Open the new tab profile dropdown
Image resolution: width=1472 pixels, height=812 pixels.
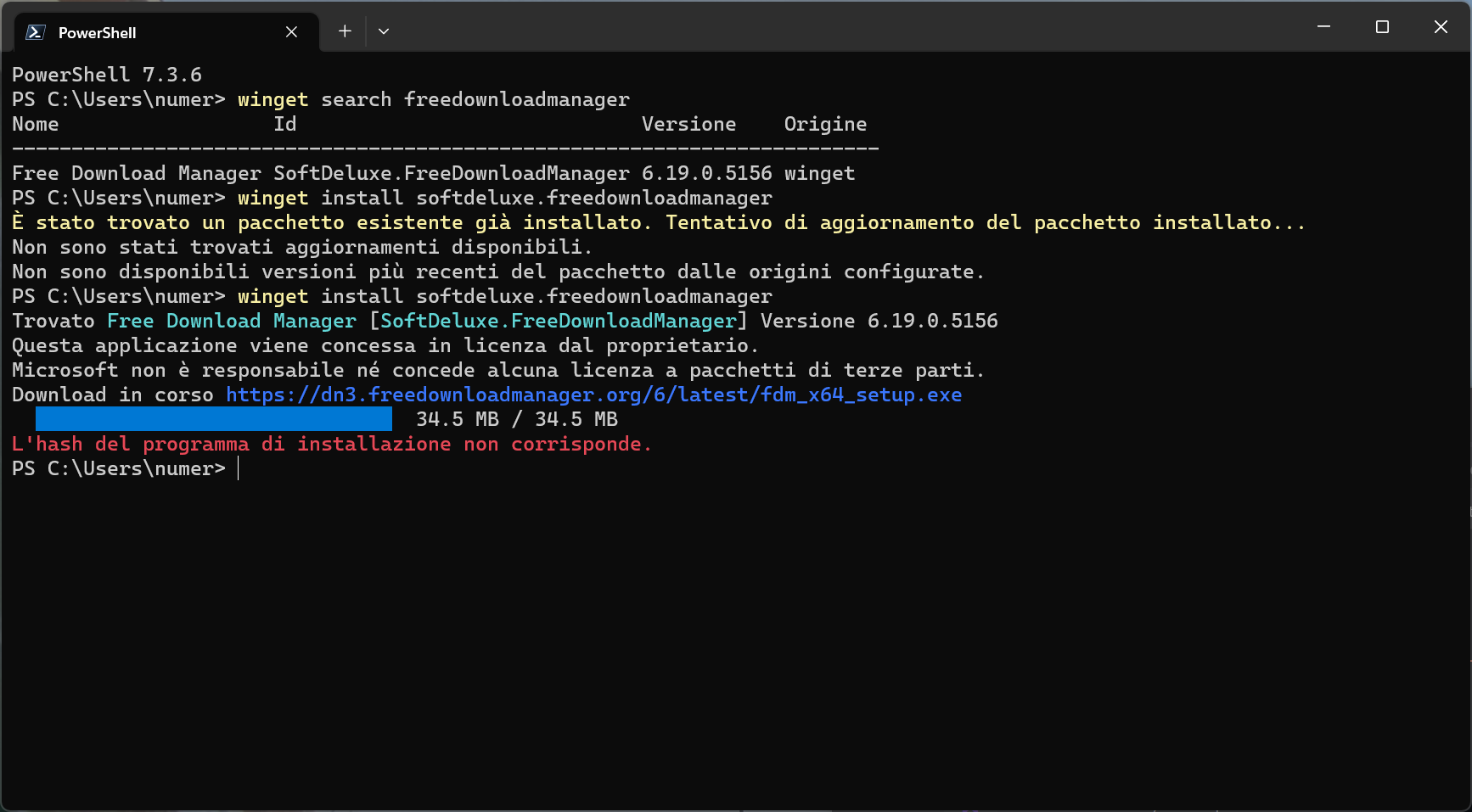384,31
